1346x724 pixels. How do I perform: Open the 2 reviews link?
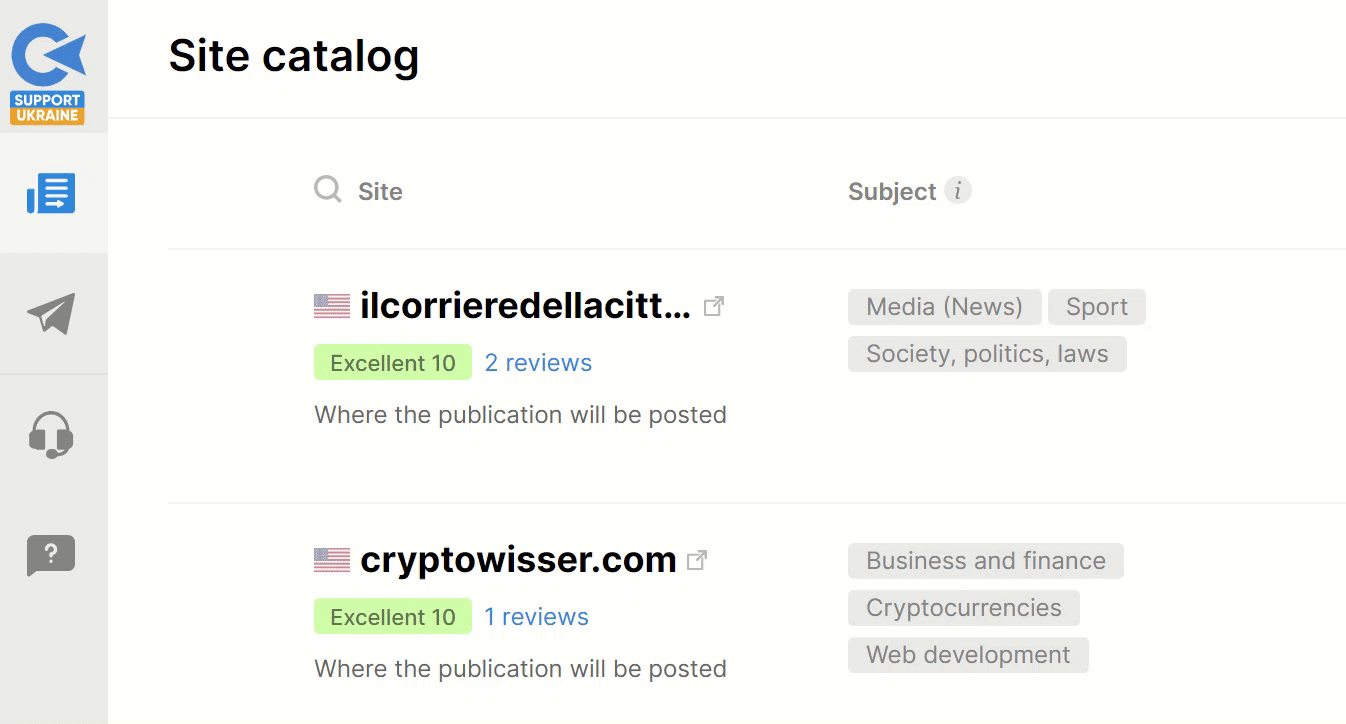pyautogui.click(x=538, y=363)
